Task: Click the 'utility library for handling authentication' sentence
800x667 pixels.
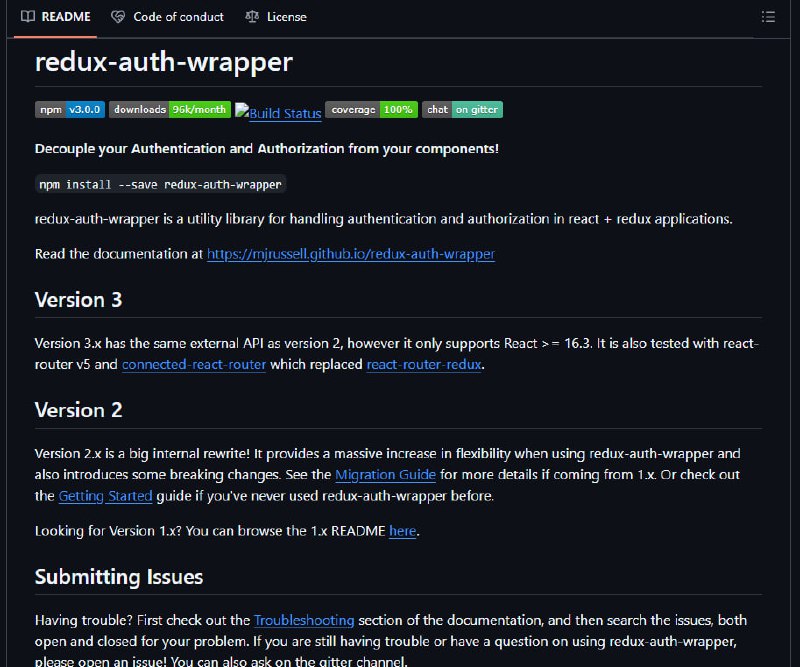Action: click(384, 219)
